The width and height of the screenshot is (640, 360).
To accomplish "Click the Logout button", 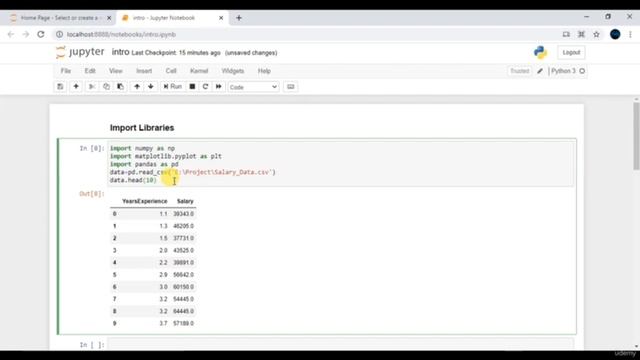I will [x=571, y=53].
